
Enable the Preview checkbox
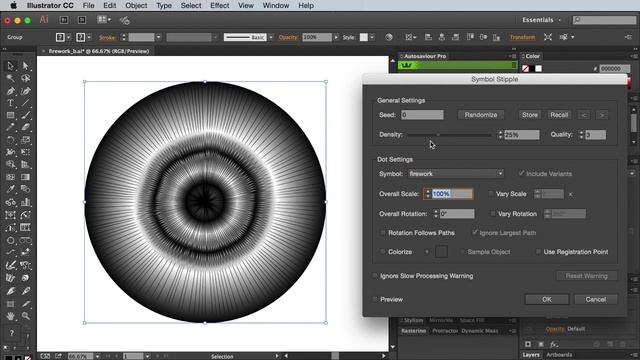point(375,299)
